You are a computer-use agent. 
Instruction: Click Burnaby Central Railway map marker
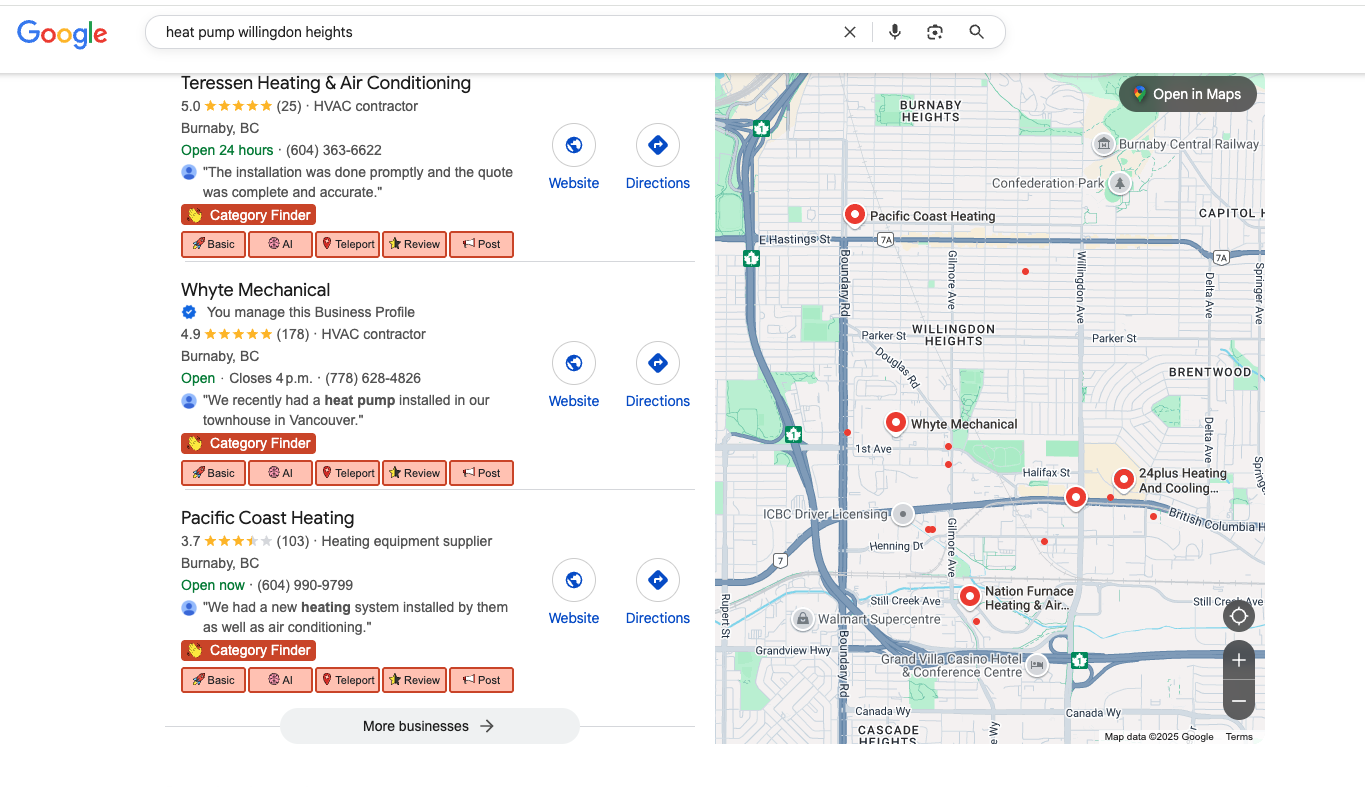pos(1104,144)
